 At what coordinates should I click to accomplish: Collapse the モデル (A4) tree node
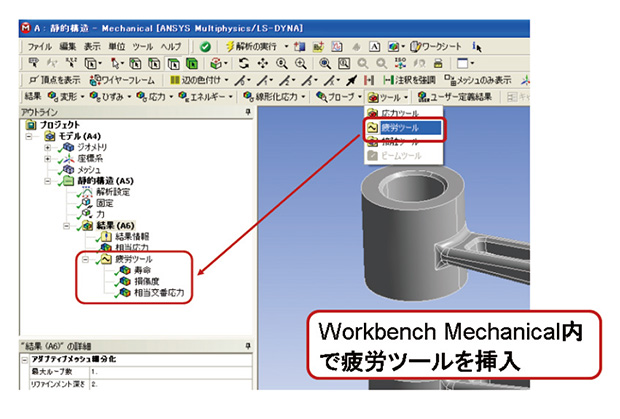29,136
